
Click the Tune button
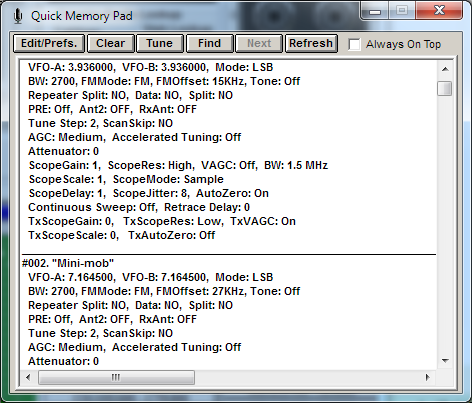pos(160,43)
